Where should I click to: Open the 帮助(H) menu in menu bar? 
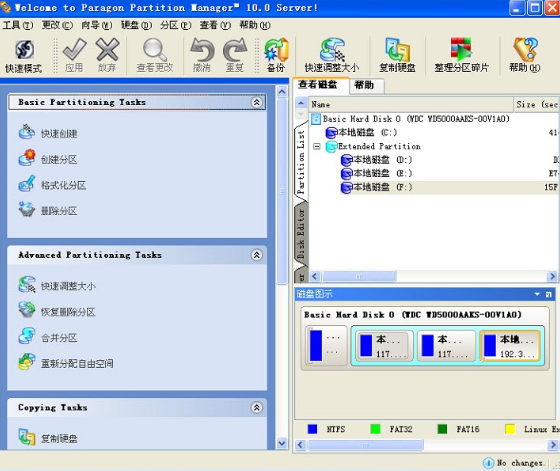[255, 25]
